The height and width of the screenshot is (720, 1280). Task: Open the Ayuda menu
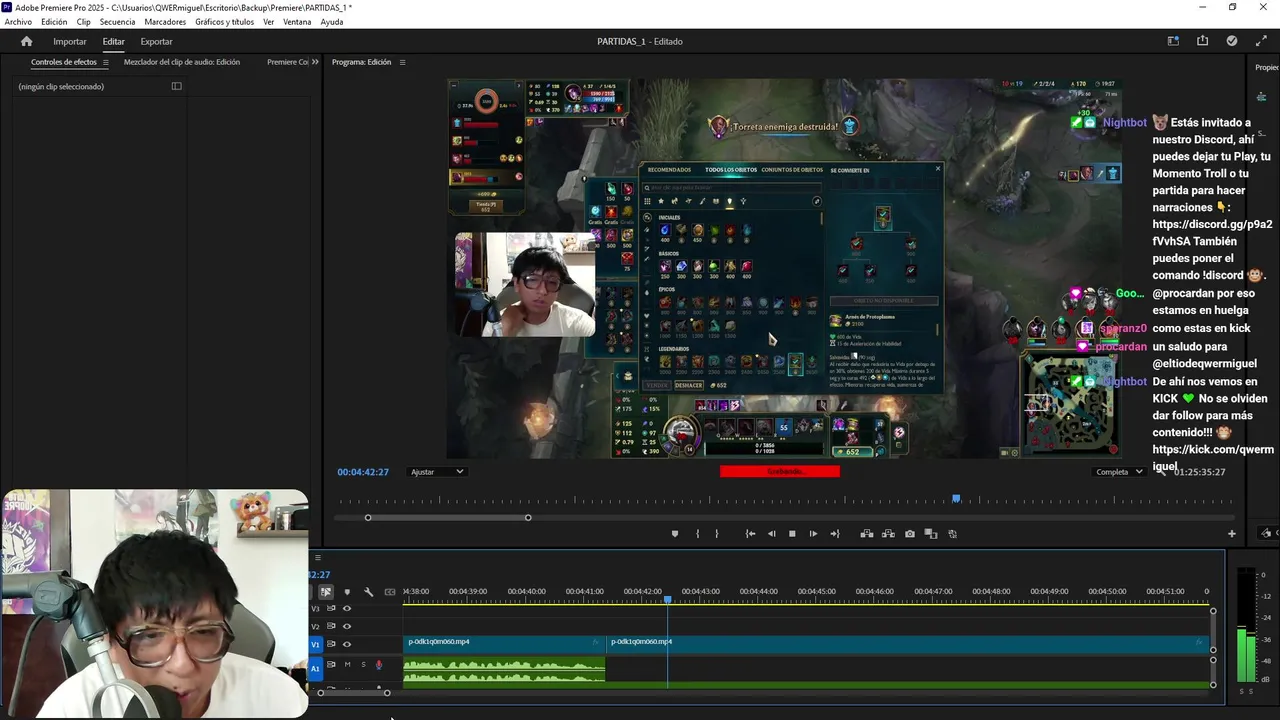(332, 22)
